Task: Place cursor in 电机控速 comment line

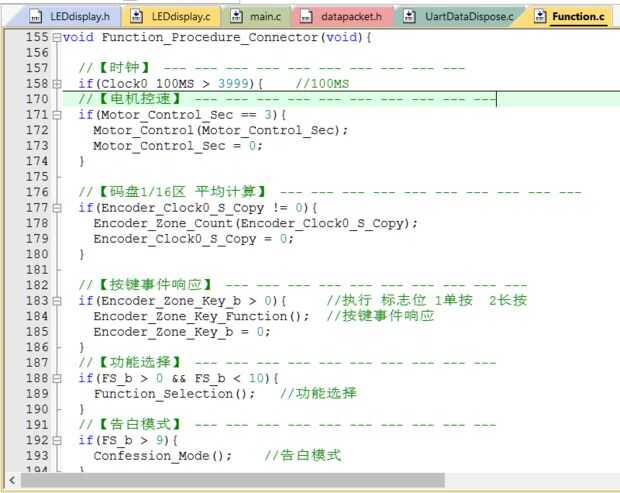Action: point(287,99)
